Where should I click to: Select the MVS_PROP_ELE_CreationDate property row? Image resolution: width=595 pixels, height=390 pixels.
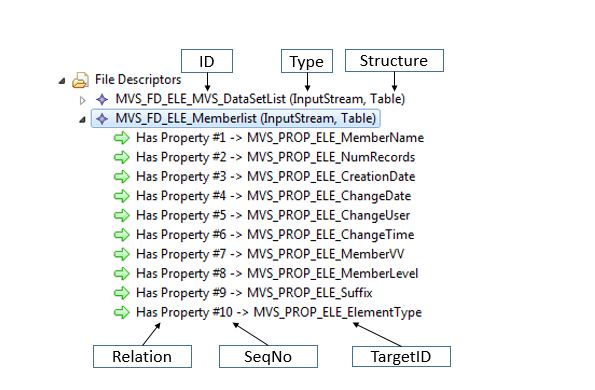point(275,176)
